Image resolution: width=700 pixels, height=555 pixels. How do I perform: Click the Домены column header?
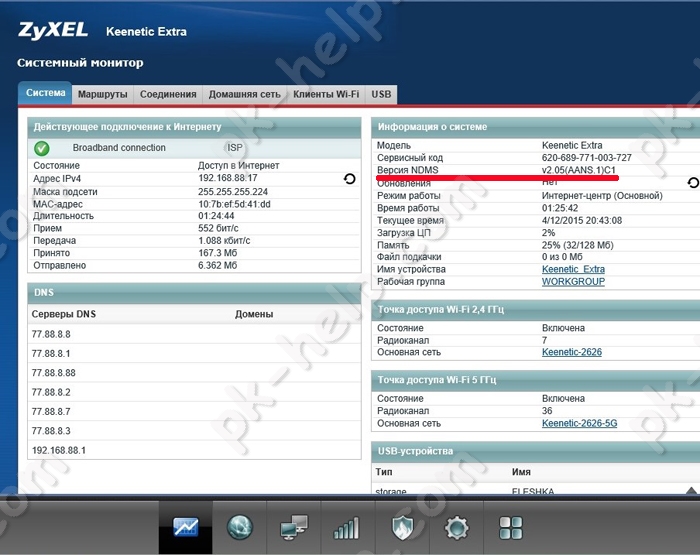pyautogui.click(x=254, y=314)
